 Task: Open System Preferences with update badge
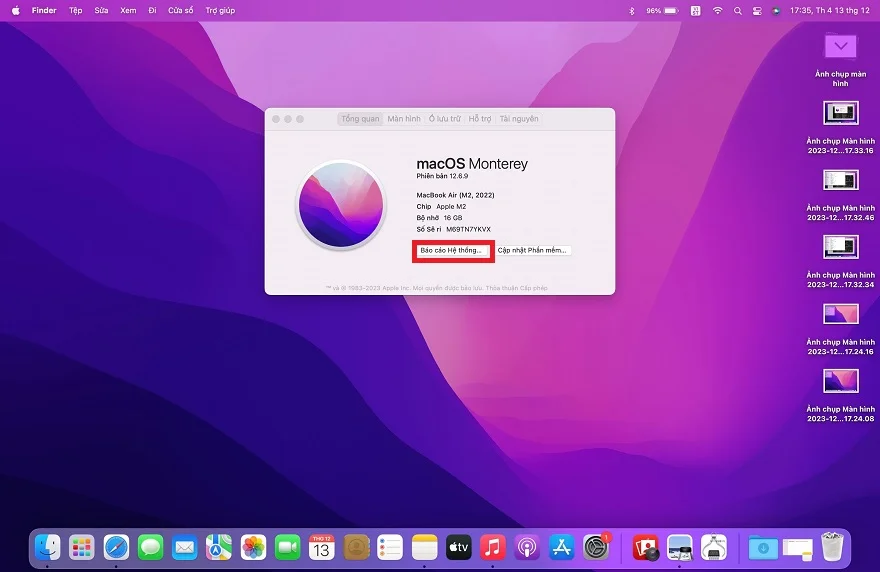coord(596,547)
